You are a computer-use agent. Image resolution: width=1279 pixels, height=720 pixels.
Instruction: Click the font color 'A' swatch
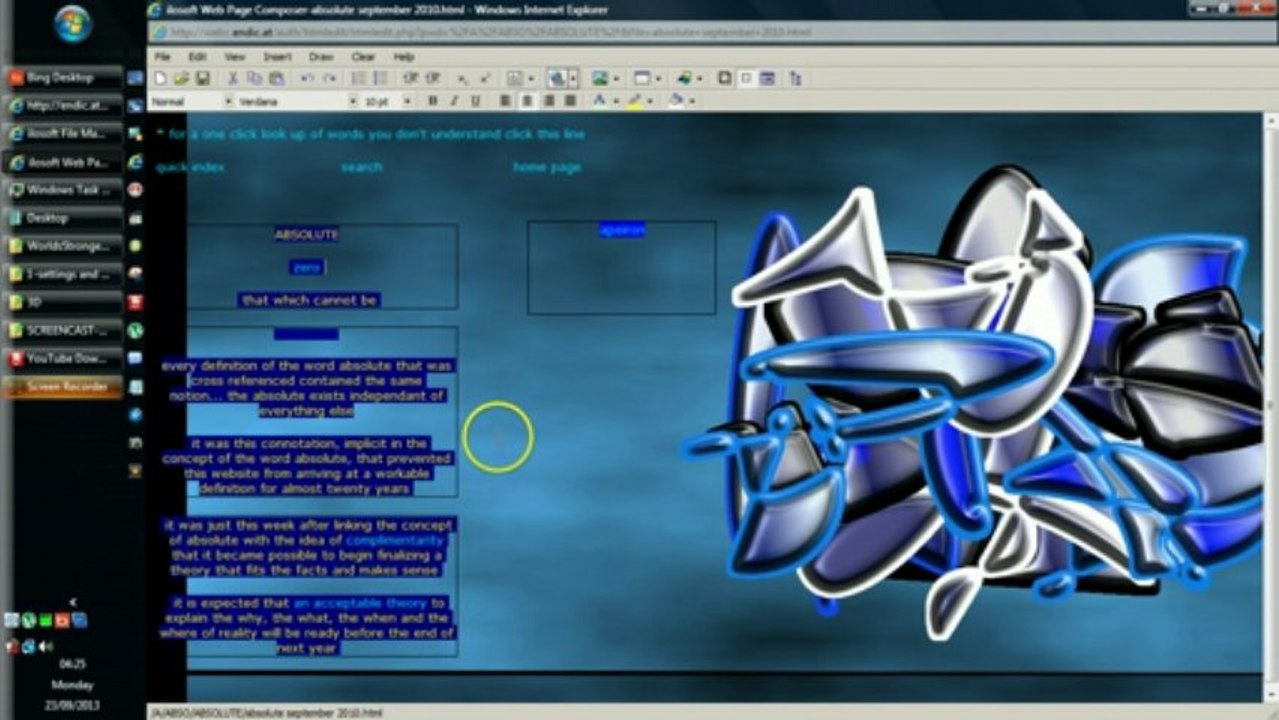599,101
